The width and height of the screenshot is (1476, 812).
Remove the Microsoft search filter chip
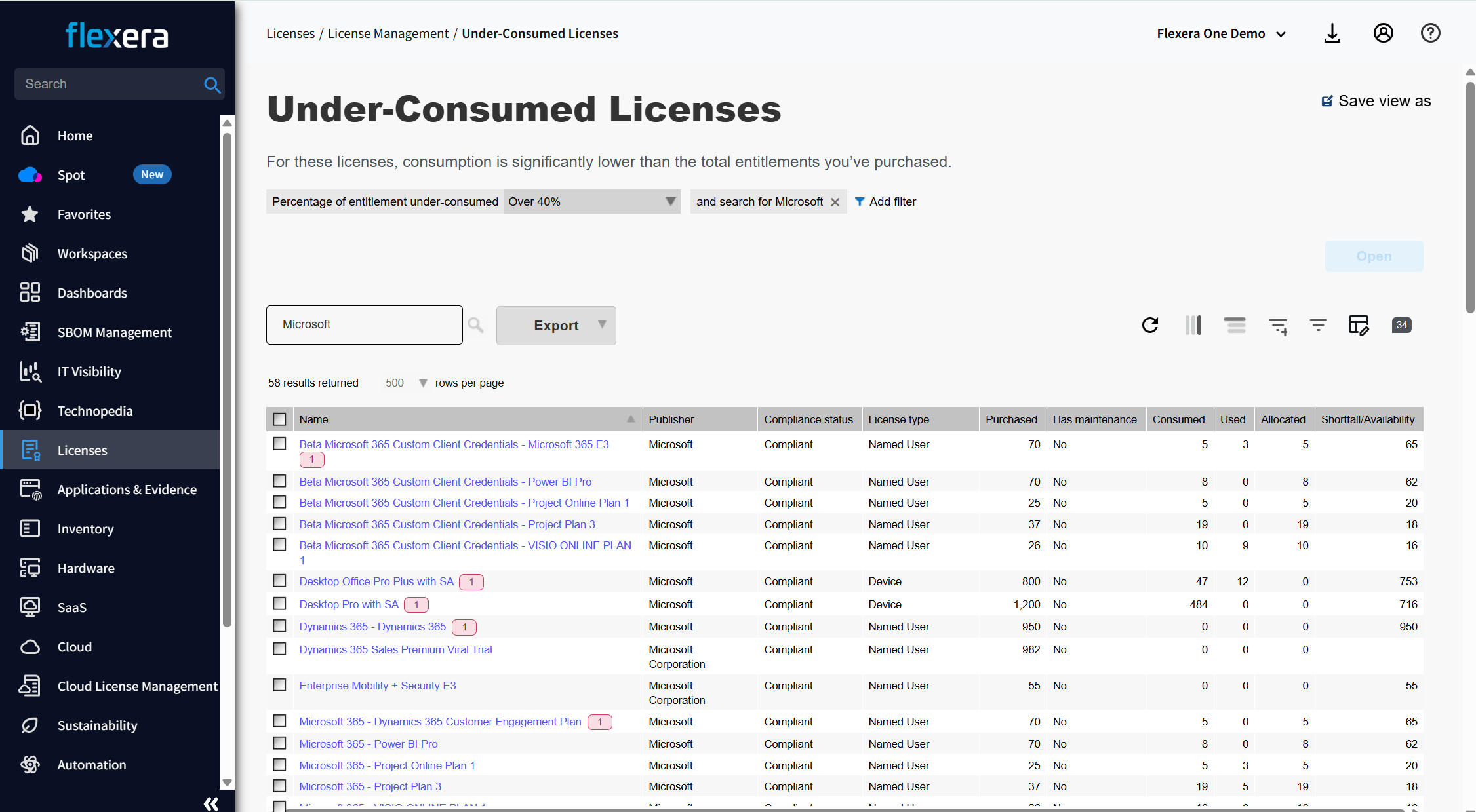pos(835,202)
